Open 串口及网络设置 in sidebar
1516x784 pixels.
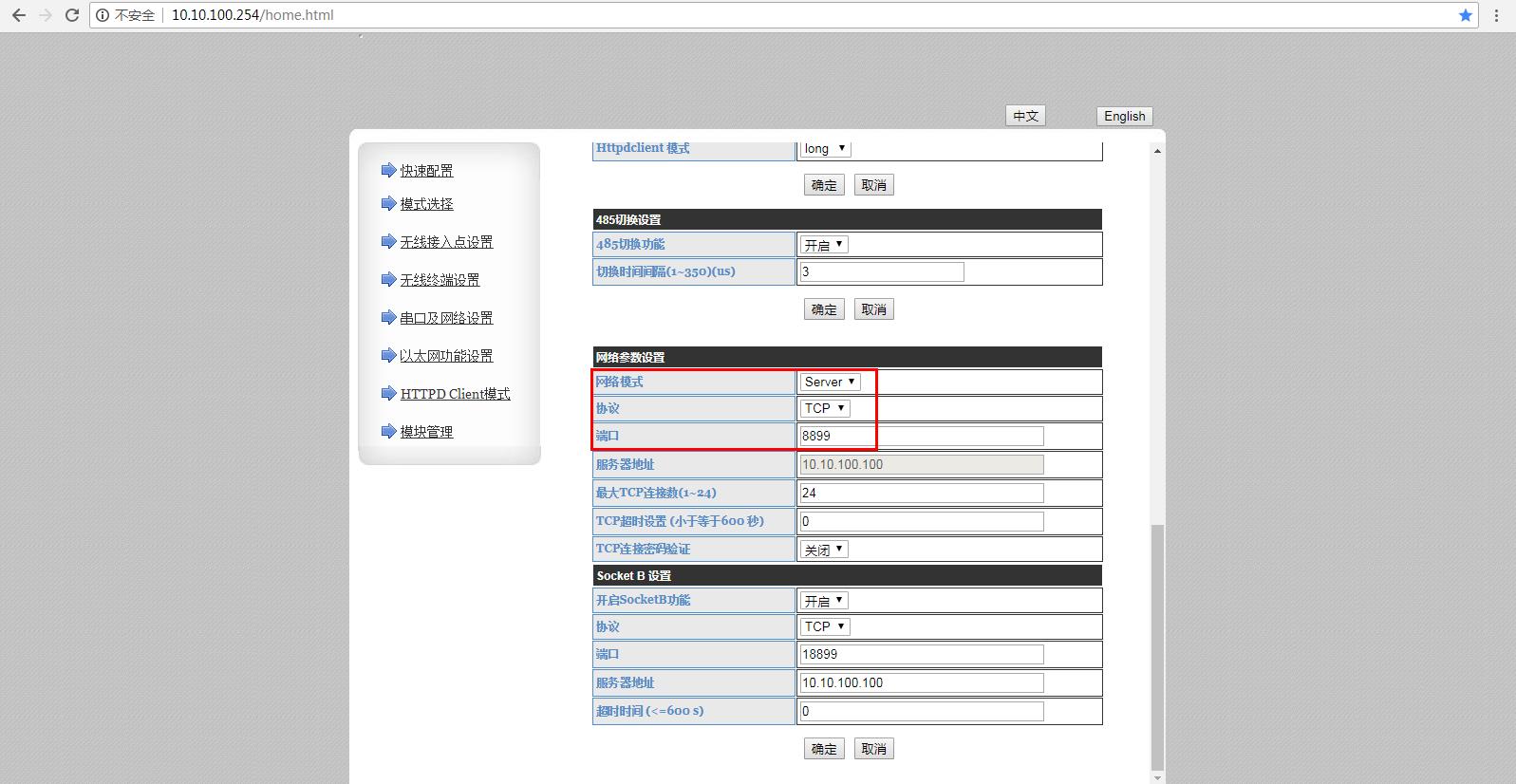coord(446,318)
